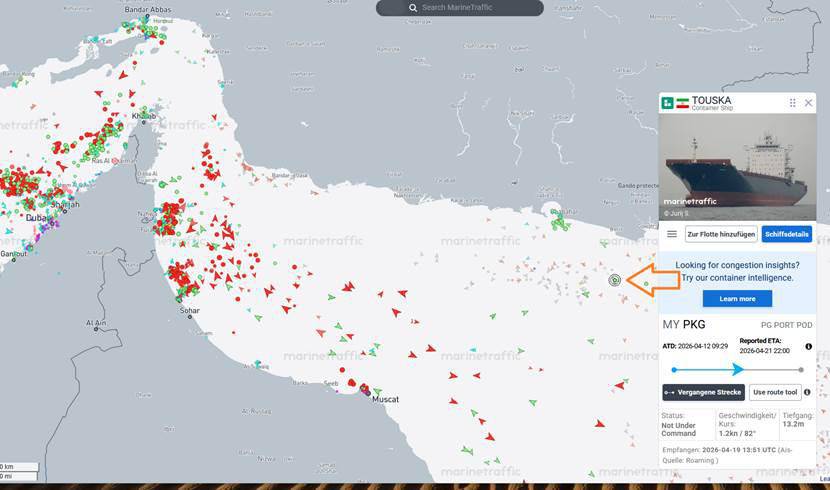This screenshot has width=830, height=490.
Task: Click the magnifier icon in search bar
Action: pyautogui.click(x=413, y=8)
